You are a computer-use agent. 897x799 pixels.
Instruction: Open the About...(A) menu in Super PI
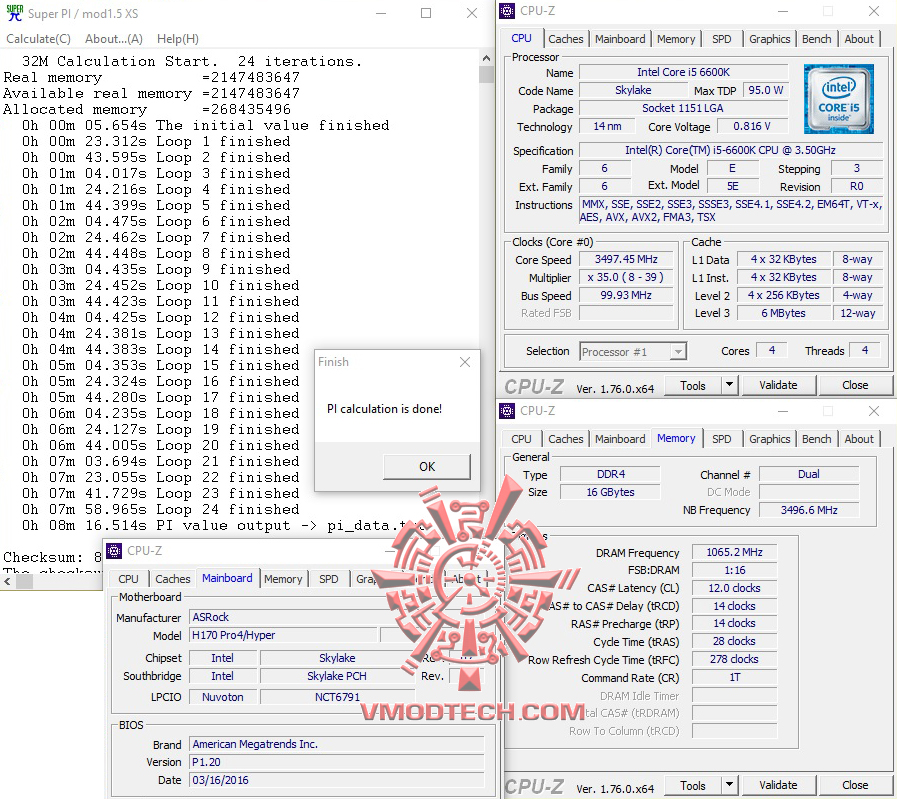tap(114, 39)
